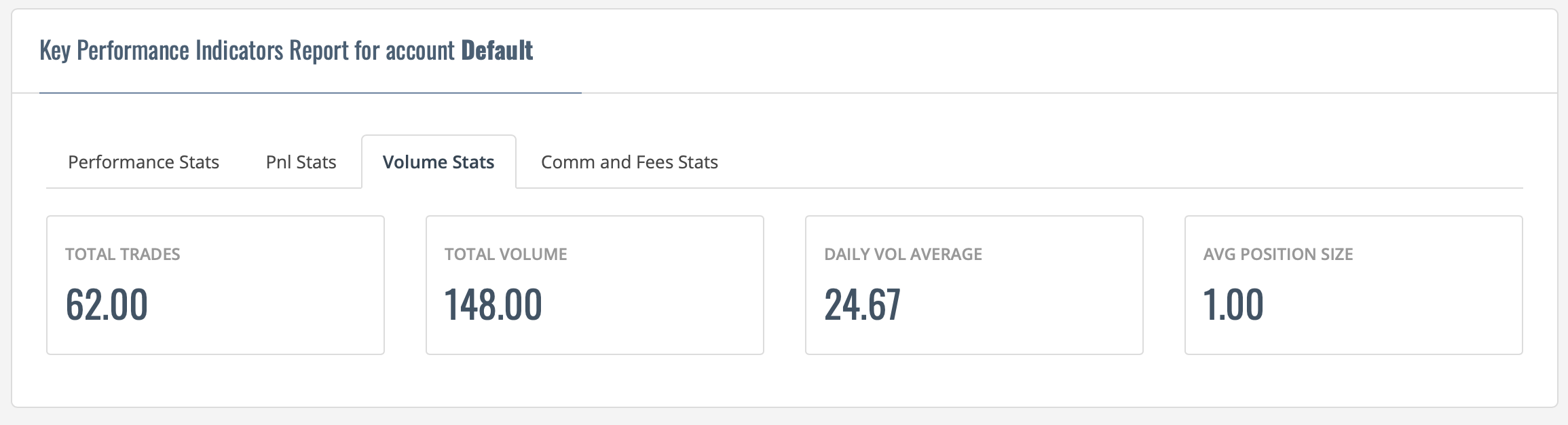This screenshot has width=1568, height=425.
Task: Click the TOTAL VOLUME label
Action: [506, 254]
